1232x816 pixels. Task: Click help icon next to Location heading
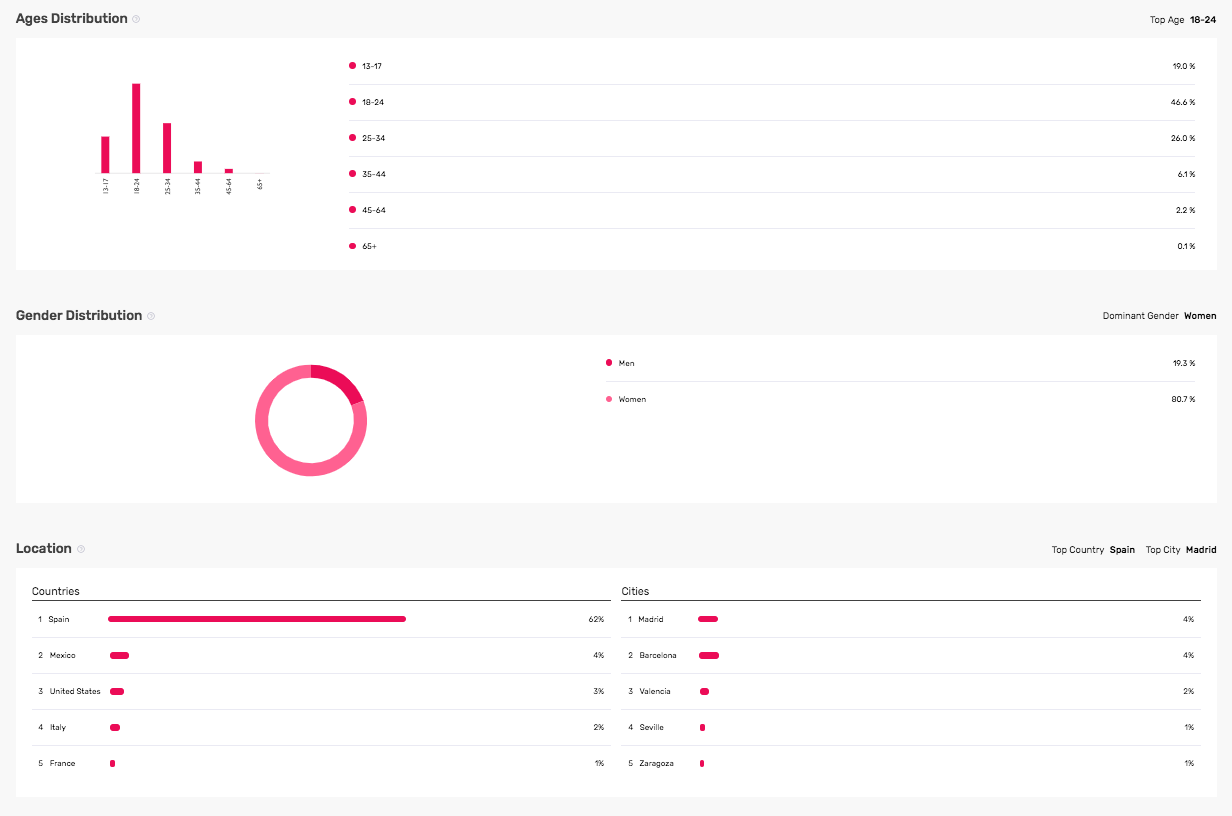[x=81, y=549]
